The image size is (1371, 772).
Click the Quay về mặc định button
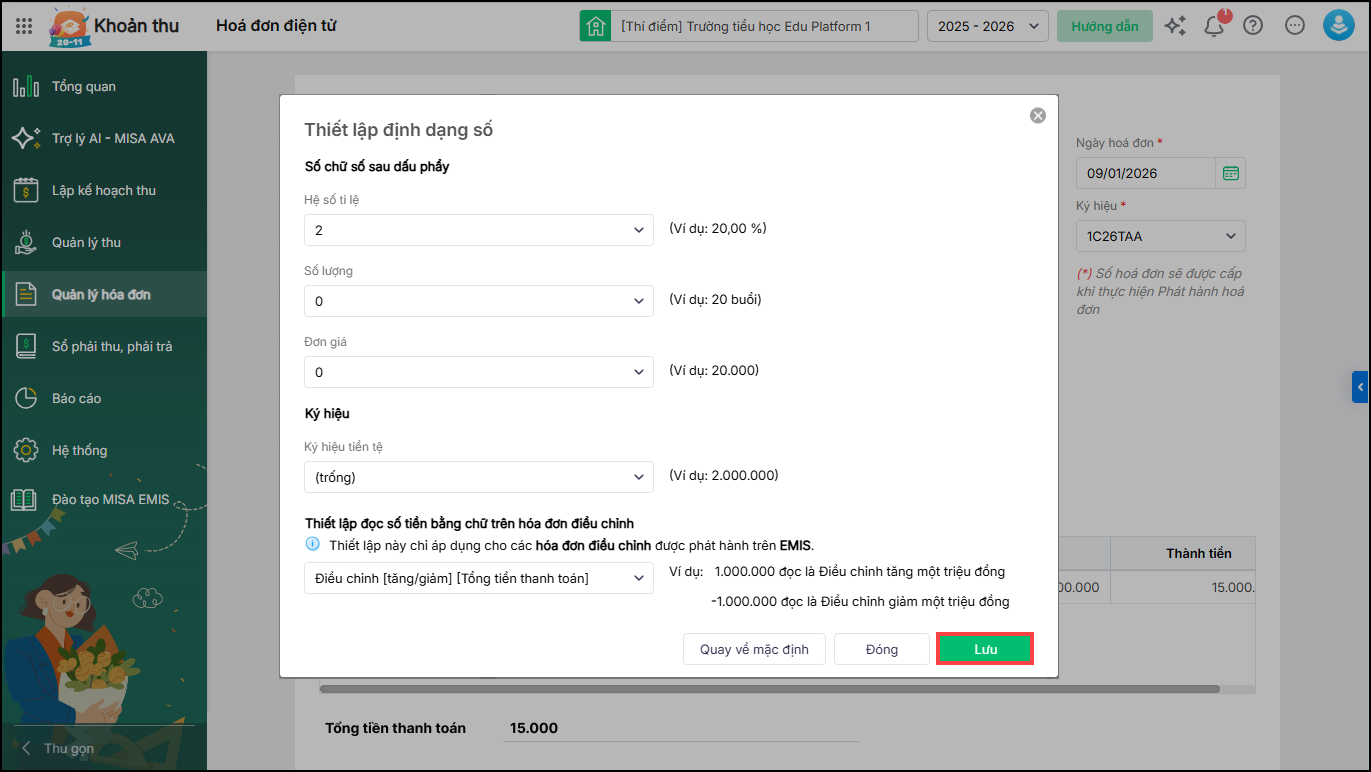pos(753,649)
